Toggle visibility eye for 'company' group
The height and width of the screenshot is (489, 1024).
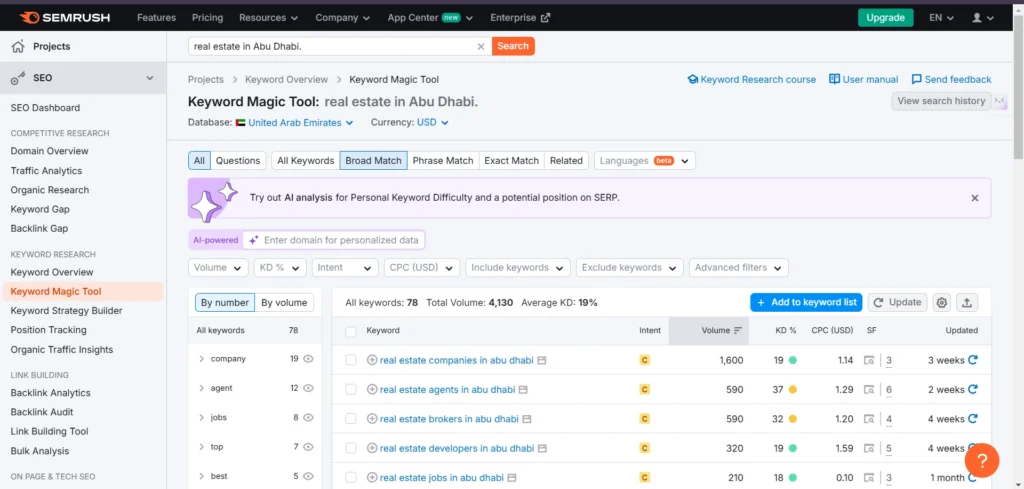[308, 359]
